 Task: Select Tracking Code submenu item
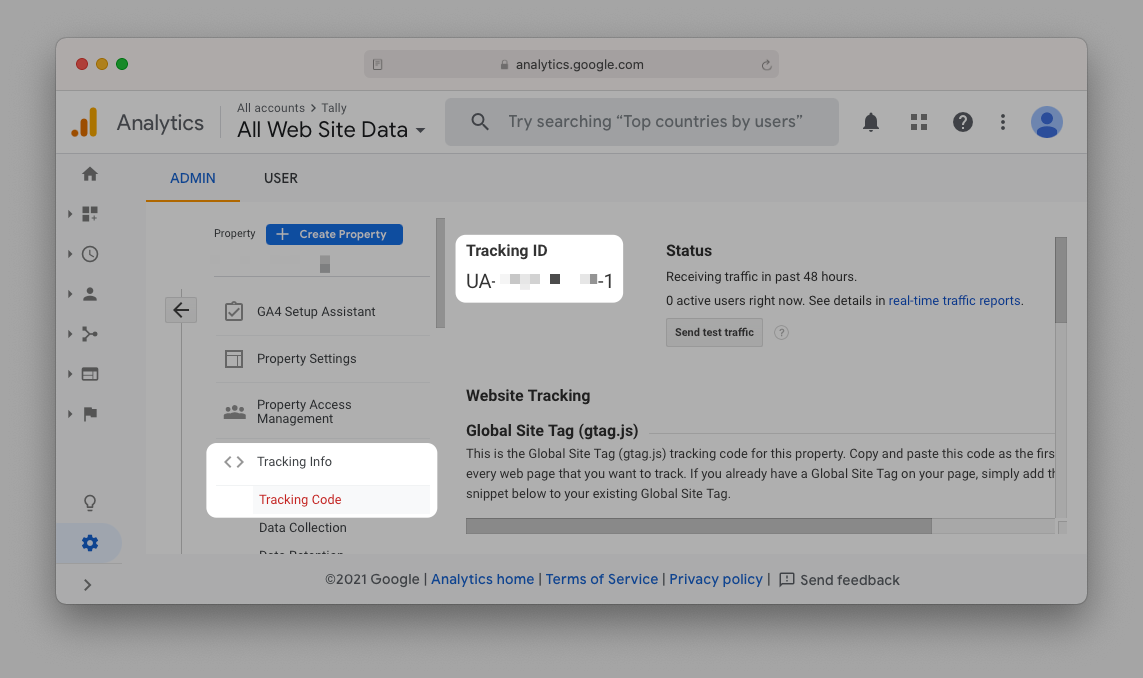coord(300,499)
